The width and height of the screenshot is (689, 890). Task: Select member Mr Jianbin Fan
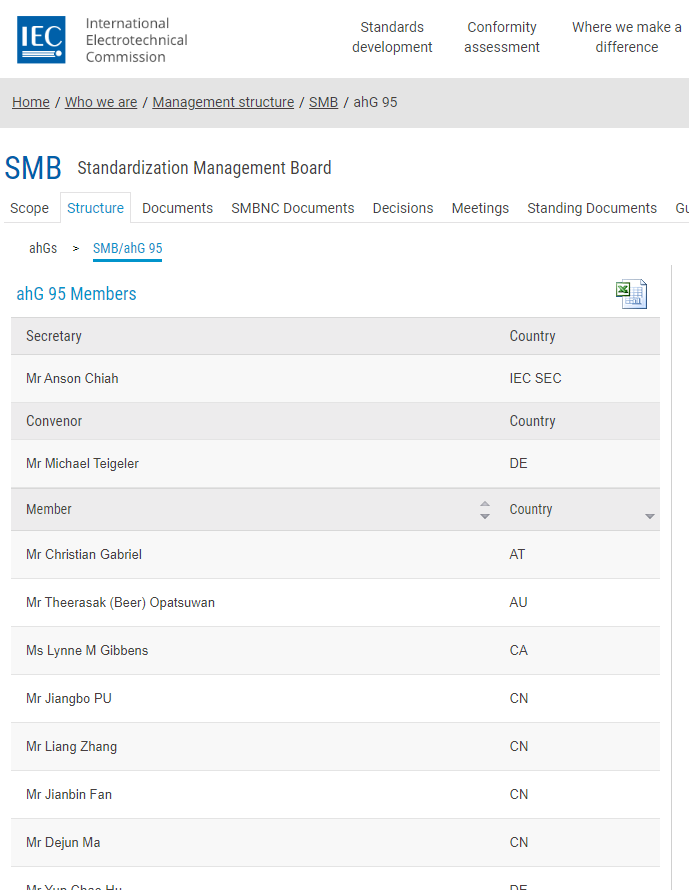pyautogui.click(x=69, y=795)
